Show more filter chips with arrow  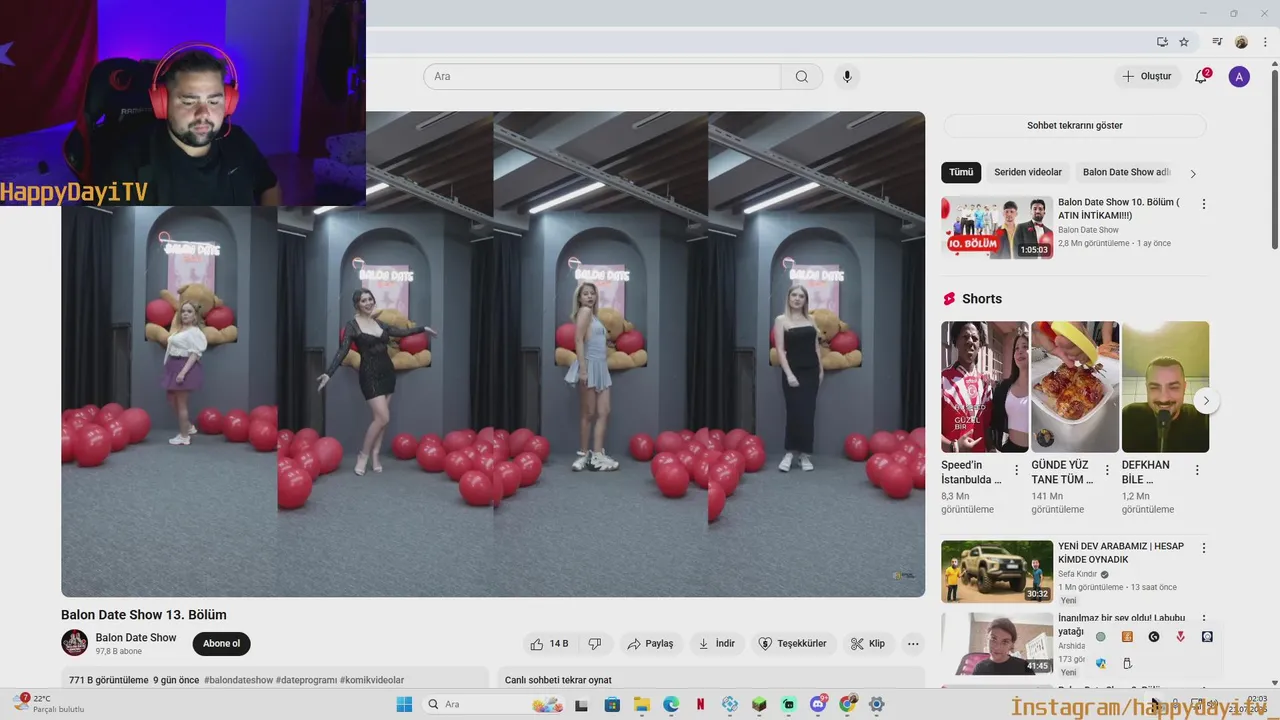(x=1193, y=173)
